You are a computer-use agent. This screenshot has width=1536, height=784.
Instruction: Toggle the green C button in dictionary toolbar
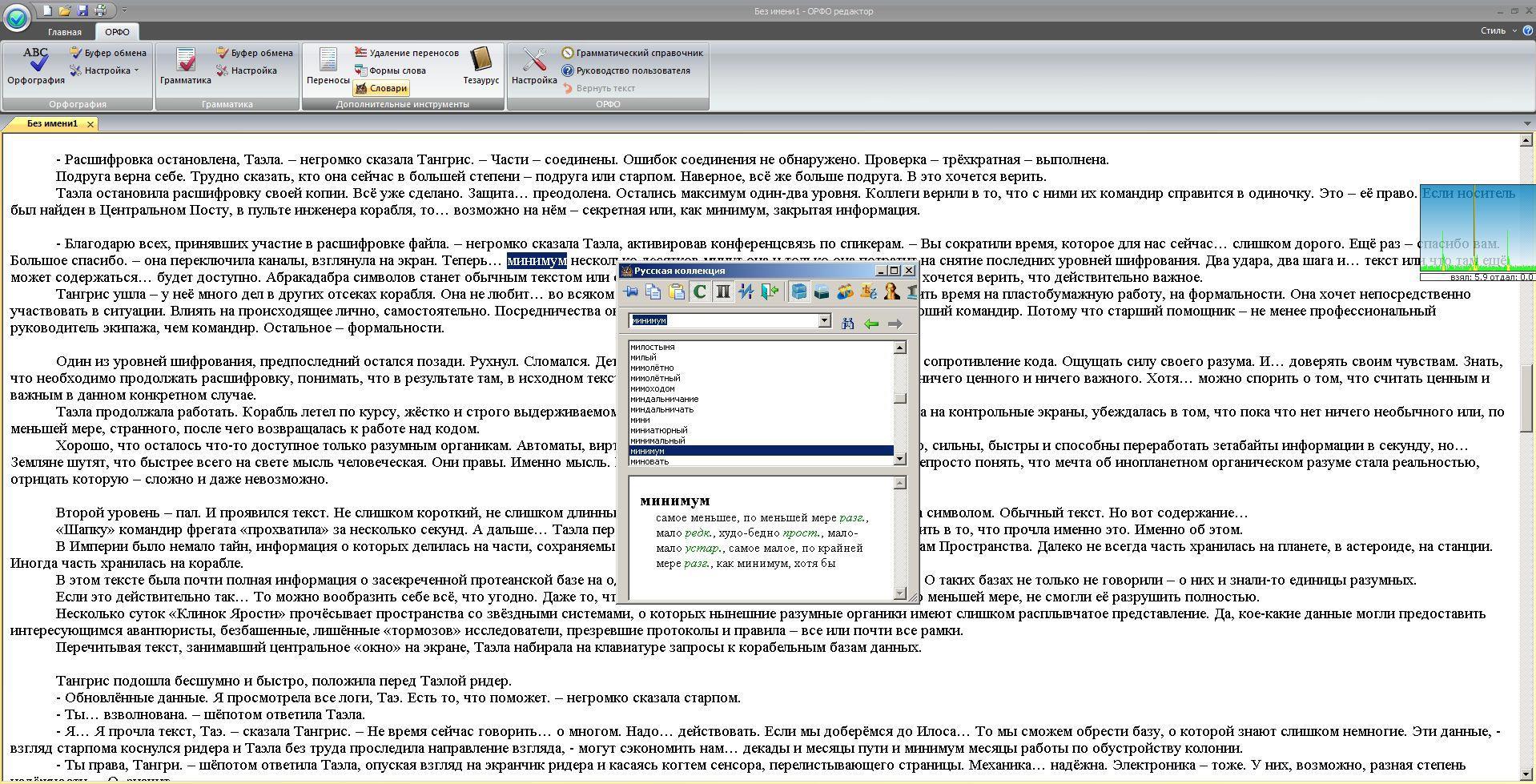tap(699, 292)
